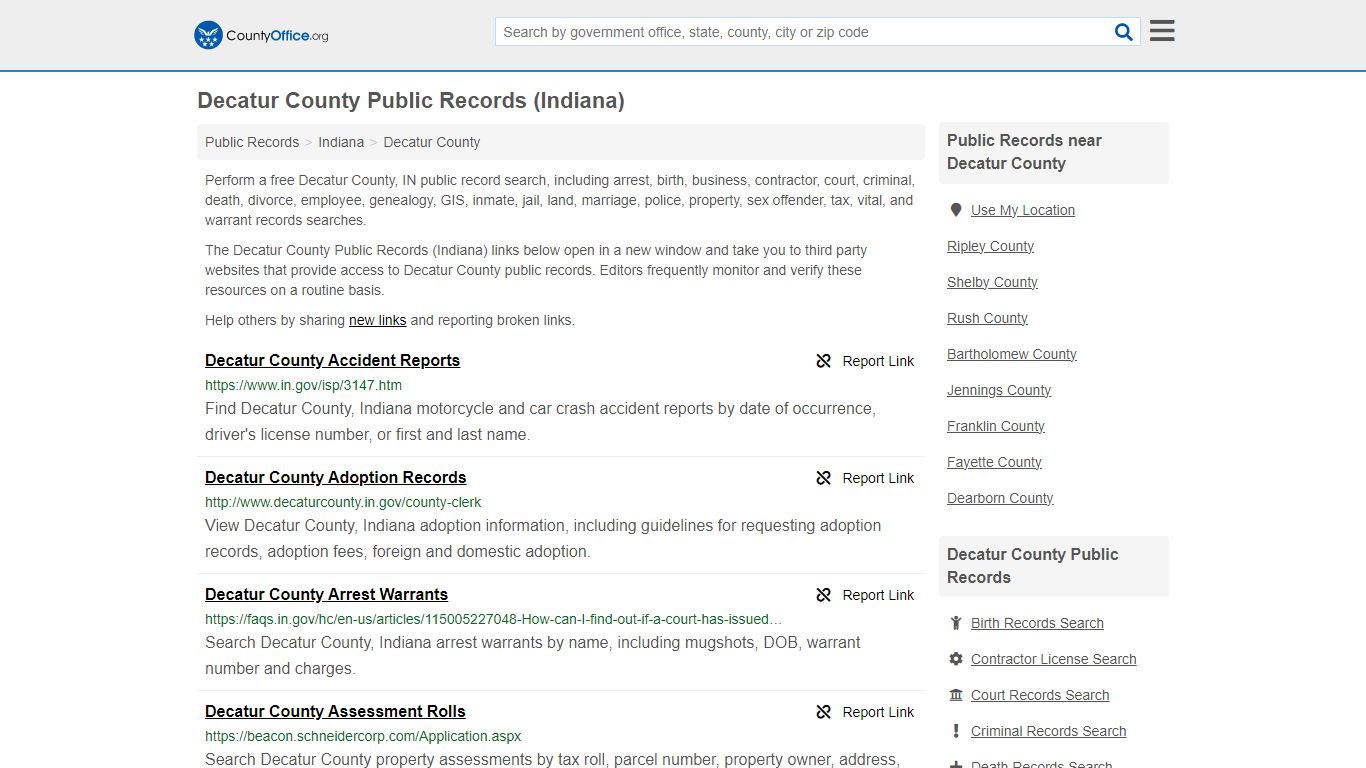Go to Public Records breadcrumb
The image size is (1366, 768).
[x=252, y=142]
